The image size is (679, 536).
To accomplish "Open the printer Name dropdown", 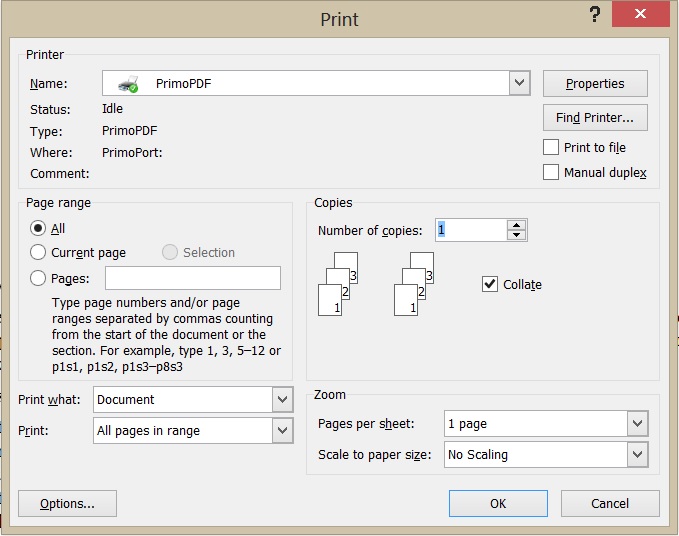I will coord(519,84).
